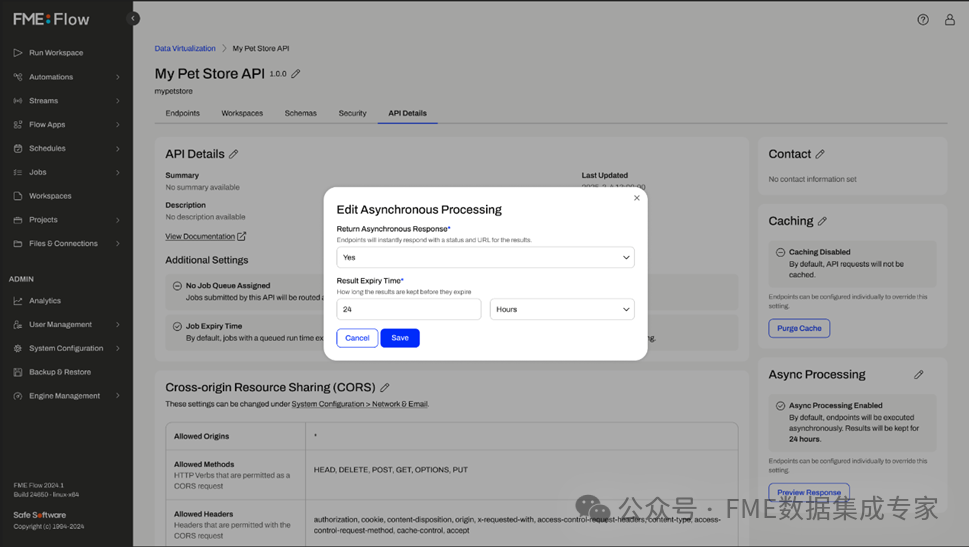
Task: Open the user account profile icon
Action: [x=950, y=20]
